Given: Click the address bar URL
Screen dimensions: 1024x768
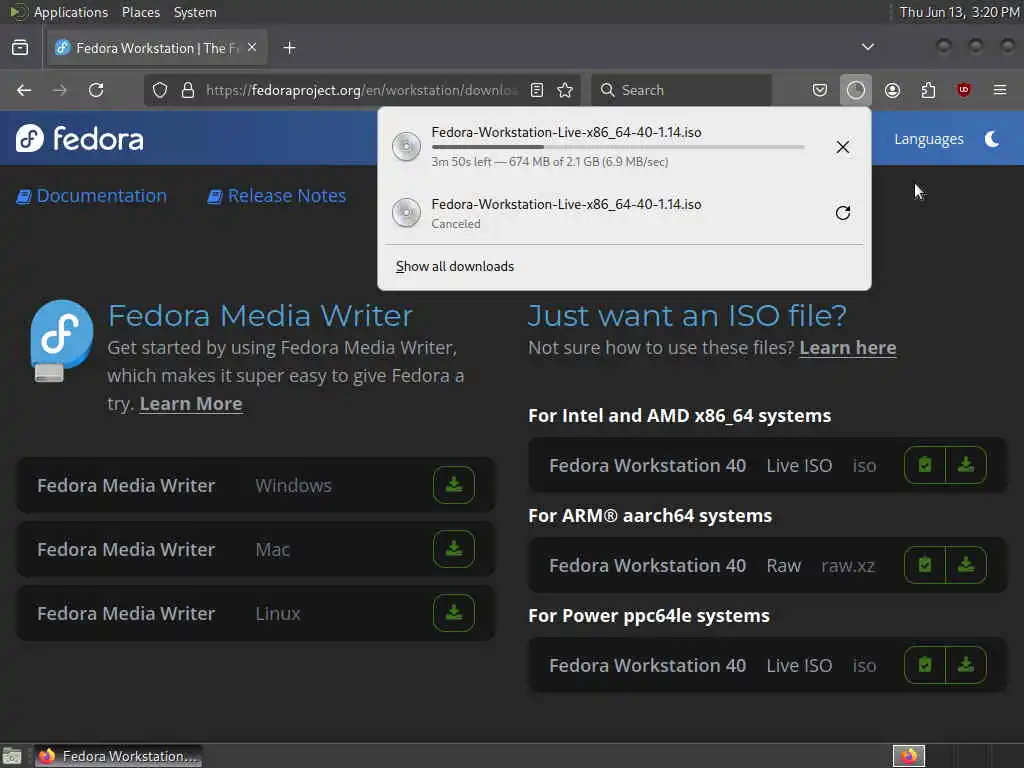Looking at the screenshot, I should click(x=361, y=90).
